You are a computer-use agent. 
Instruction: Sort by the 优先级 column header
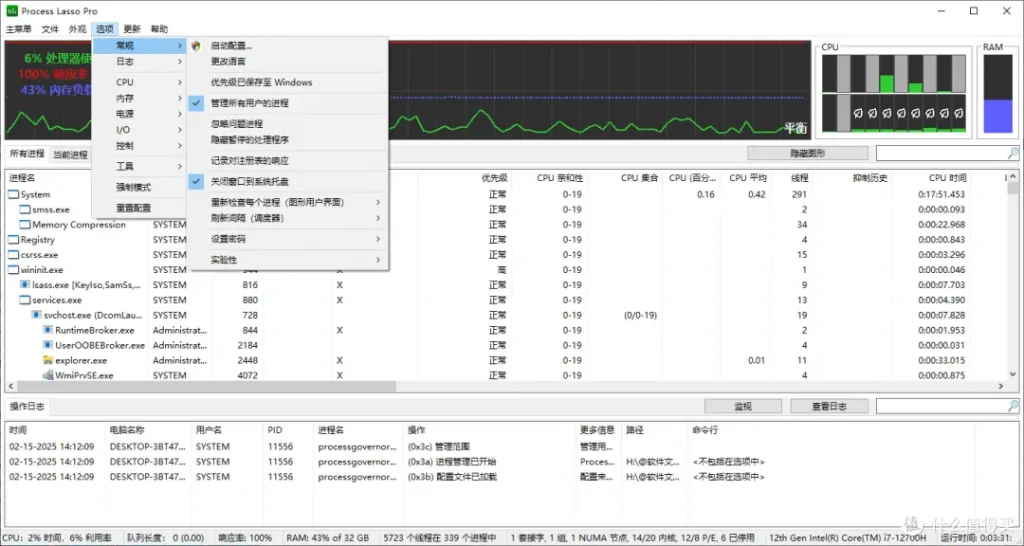[494, 178]
